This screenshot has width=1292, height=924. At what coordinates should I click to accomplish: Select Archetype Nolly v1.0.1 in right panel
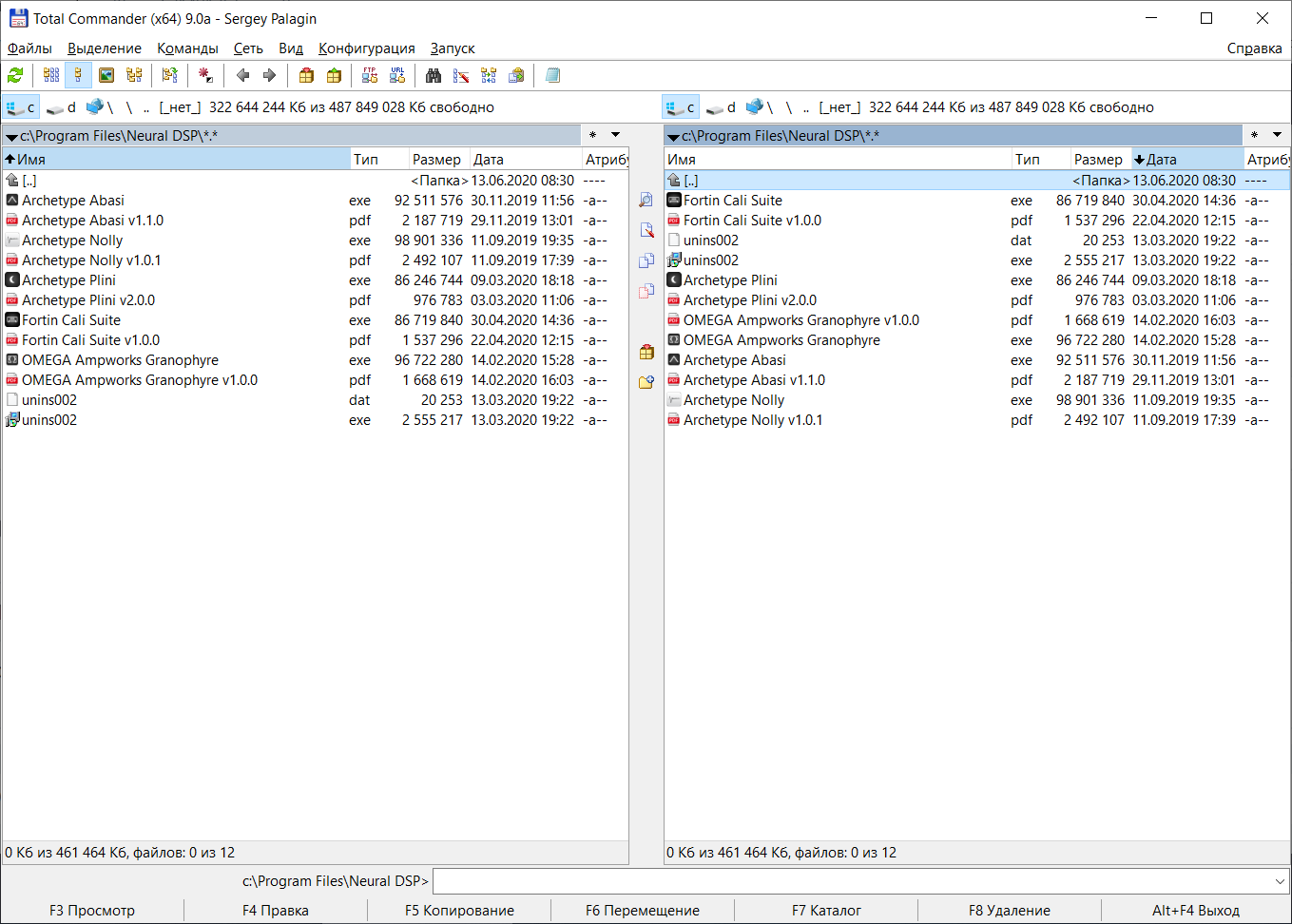[976, 419]
